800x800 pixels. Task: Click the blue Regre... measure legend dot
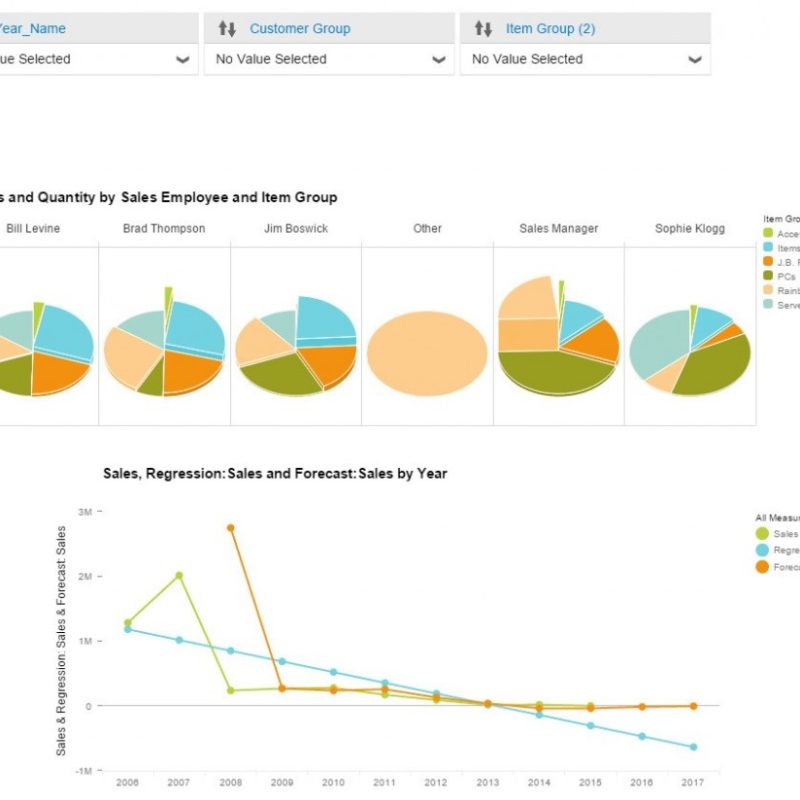pos(762,550)
